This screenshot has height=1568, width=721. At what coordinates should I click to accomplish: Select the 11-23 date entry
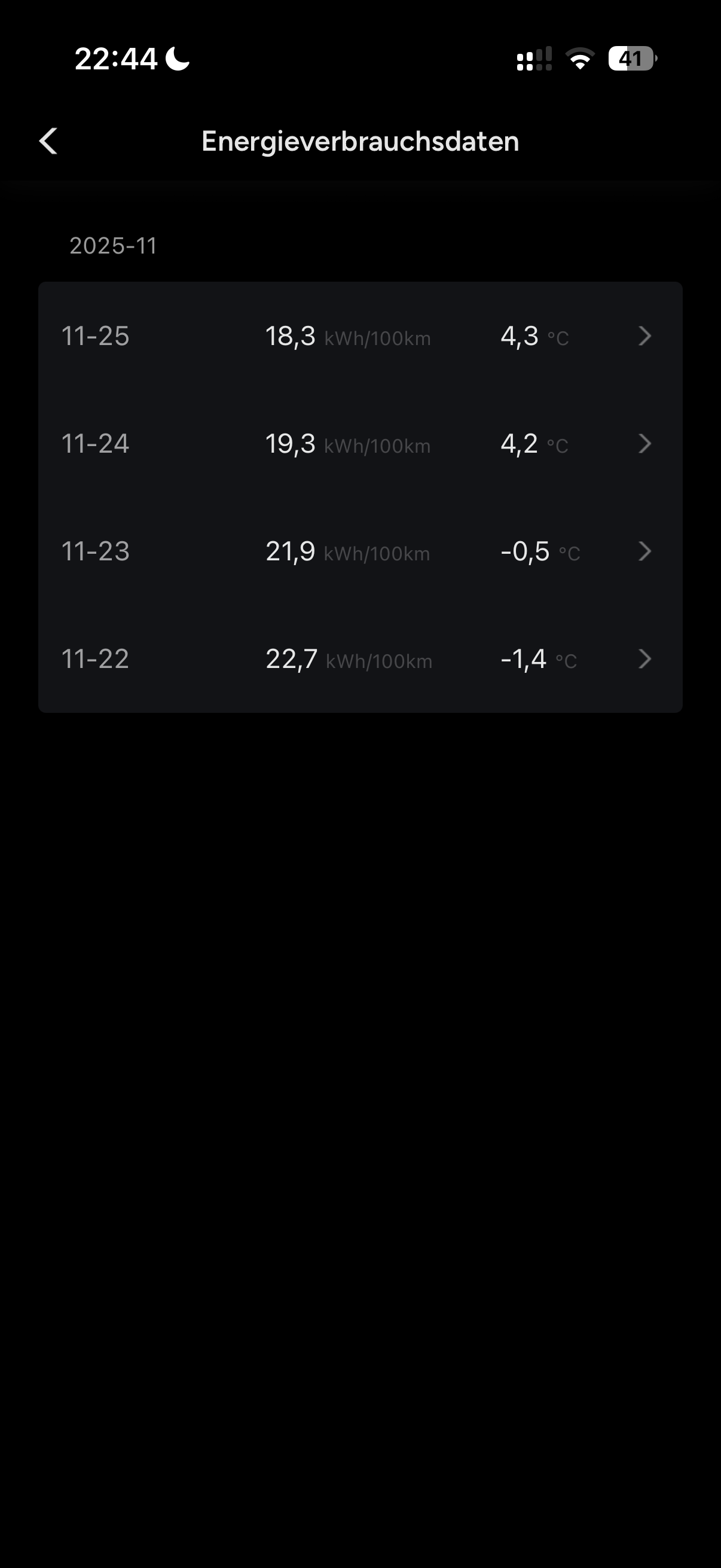click(96, 551)
